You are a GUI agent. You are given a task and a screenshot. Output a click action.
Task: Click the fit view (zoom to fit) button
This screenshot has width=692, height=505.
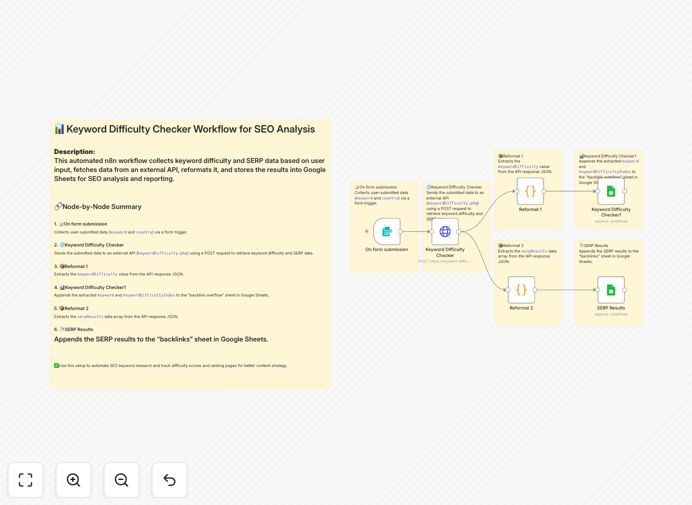point(26,480)
